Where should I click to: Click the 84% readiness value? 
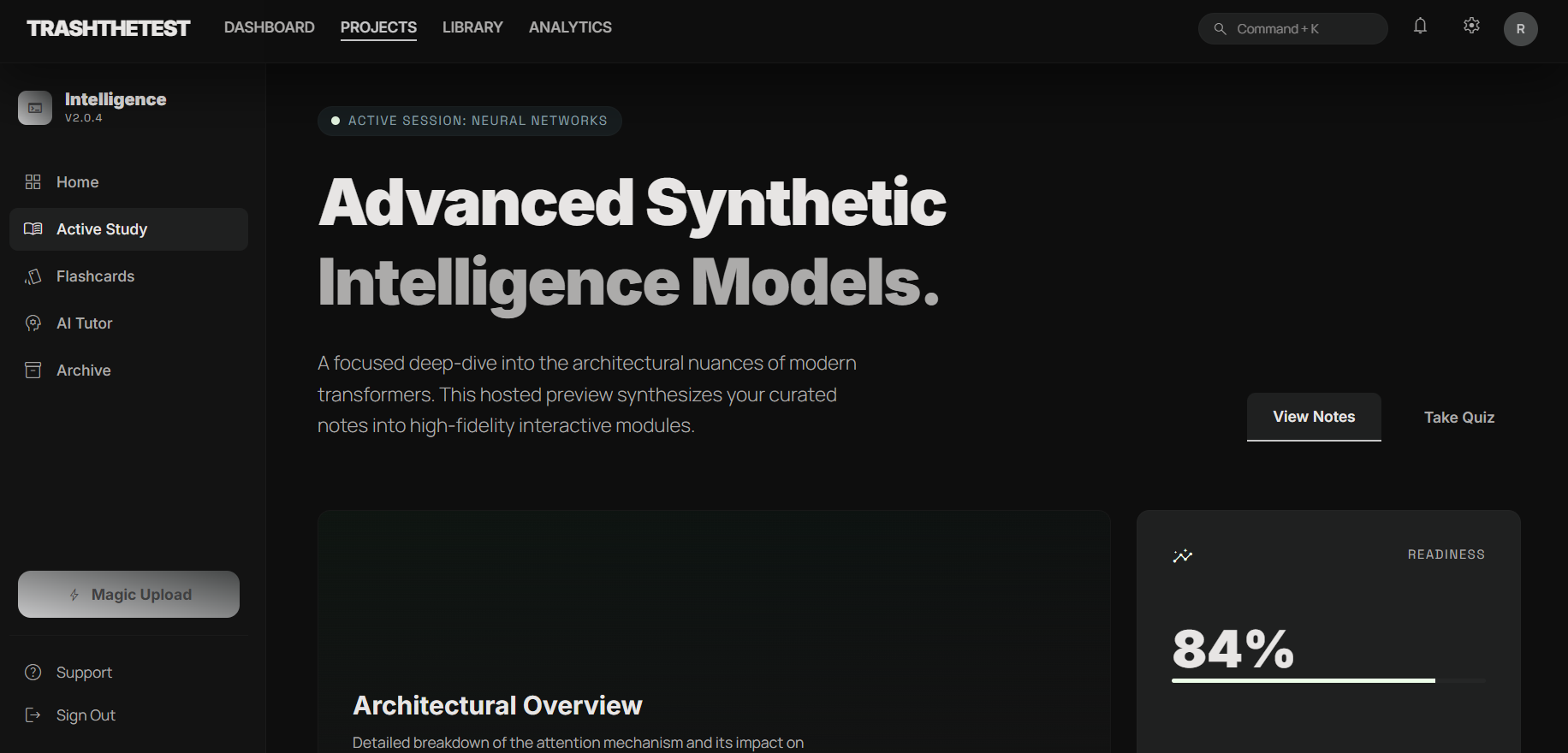click(1232, 649)
